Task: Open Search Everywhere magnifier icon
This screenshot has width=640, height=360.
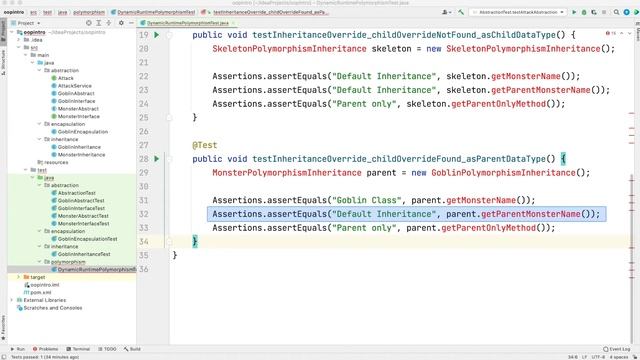Action: point(616,12)
